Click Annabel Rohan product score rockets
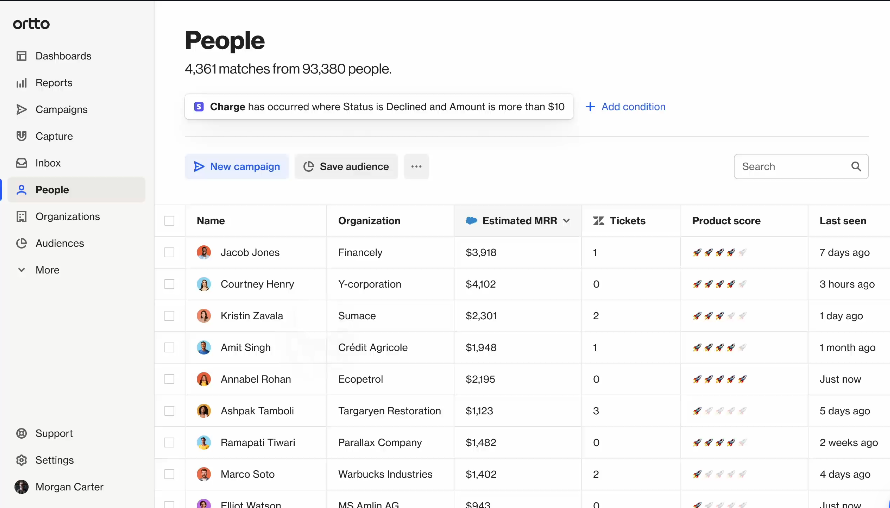Screen dimensions: 890x508 [719, 379]
